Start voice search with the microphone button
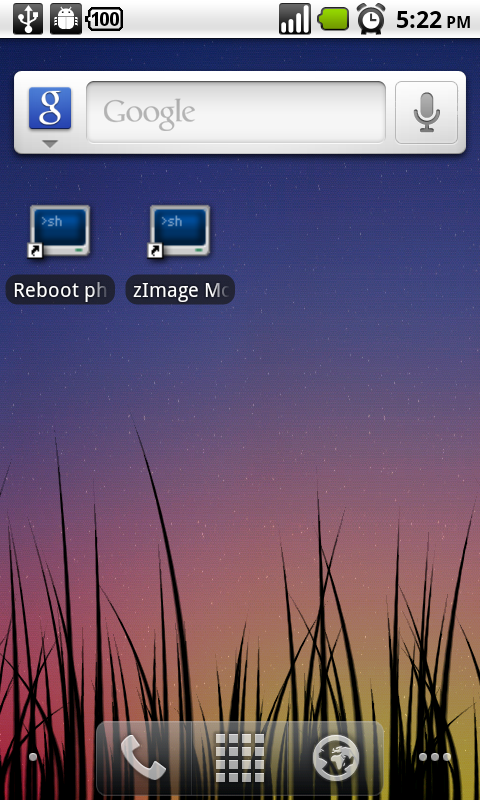 coord(426,112)
